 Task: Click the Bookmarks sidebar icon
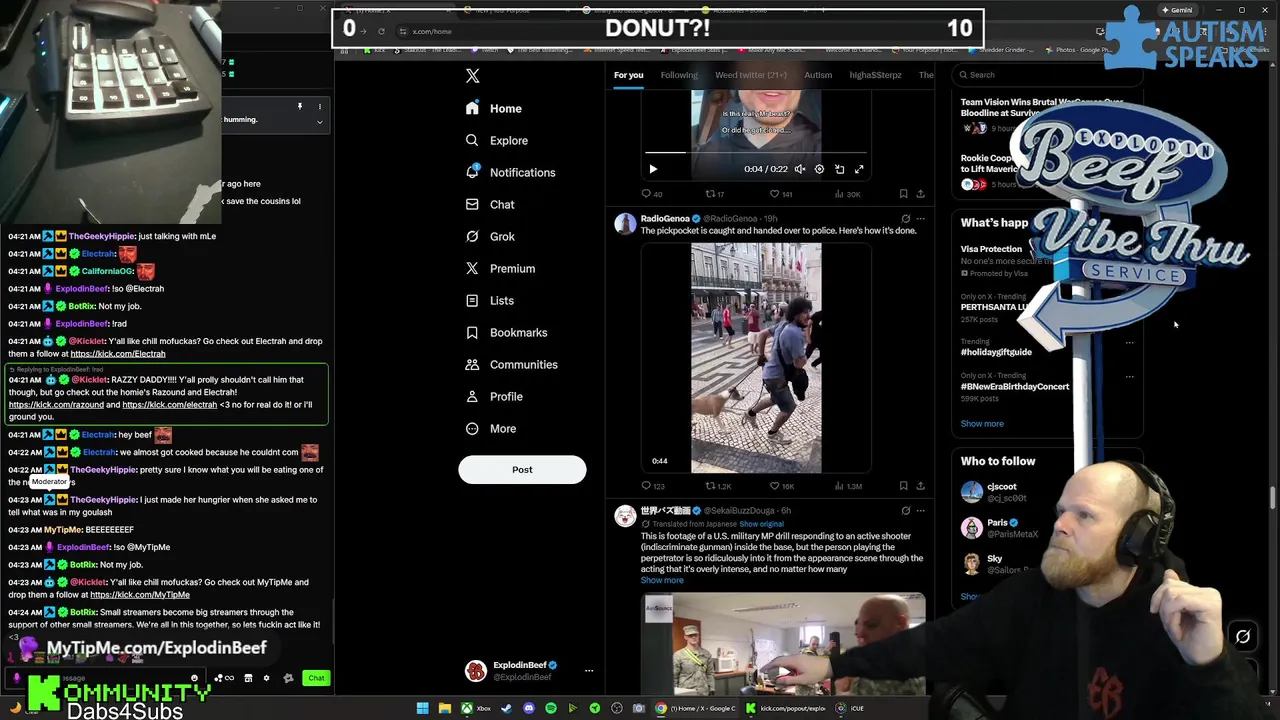coord(472,332)
